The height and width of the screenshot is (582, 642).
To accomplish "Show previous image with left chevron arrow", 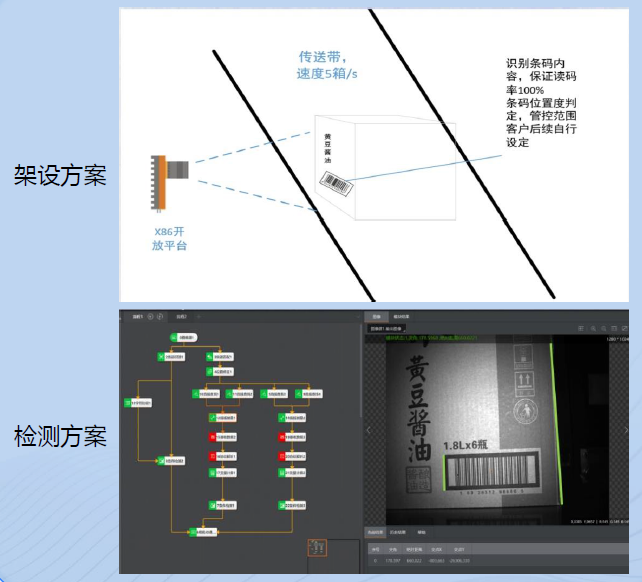I will [367, 430].
